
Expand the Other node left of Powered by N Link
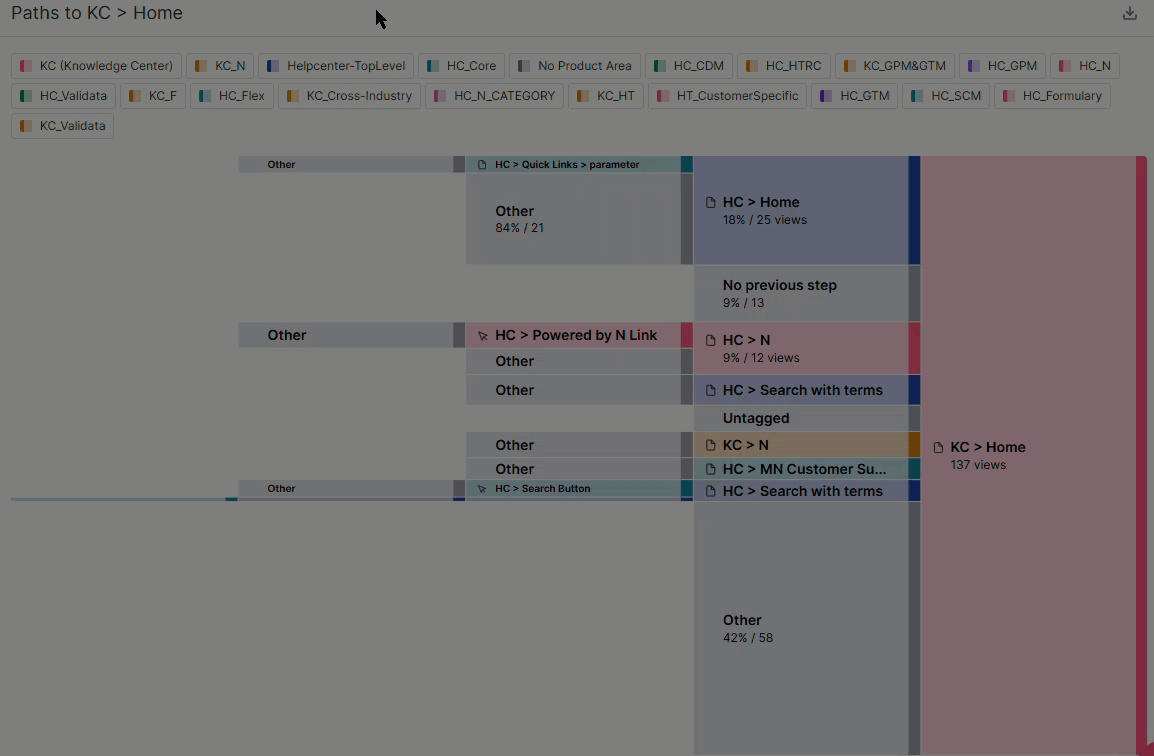coord(345,336)
